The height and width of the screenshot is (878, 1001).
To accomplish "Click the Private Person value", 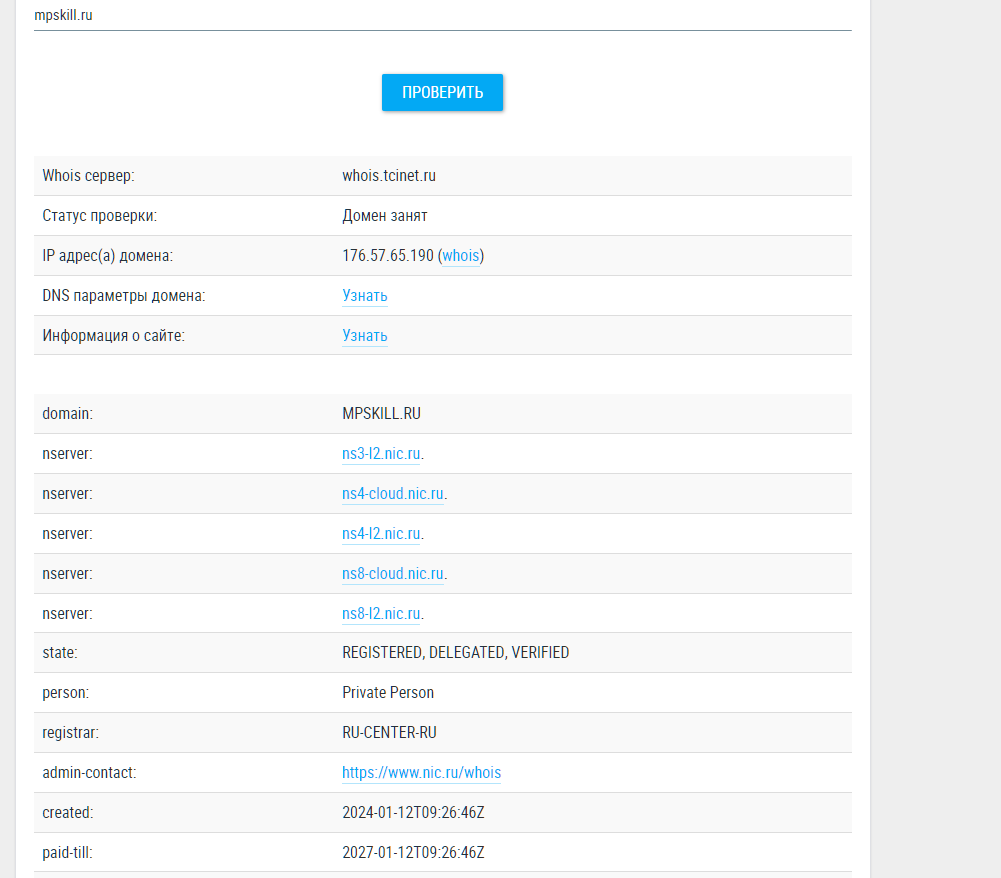I will [388, 693].
